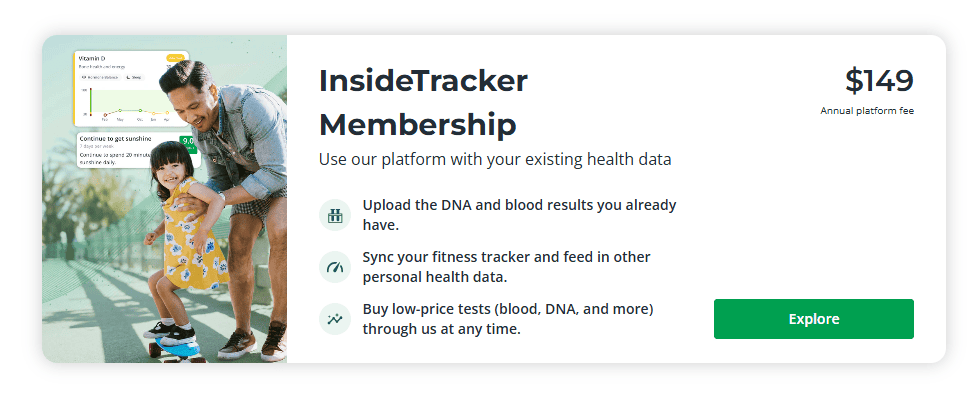
Task: Click the yellow badge on the Vitamin D card
Action: point(176,58)
